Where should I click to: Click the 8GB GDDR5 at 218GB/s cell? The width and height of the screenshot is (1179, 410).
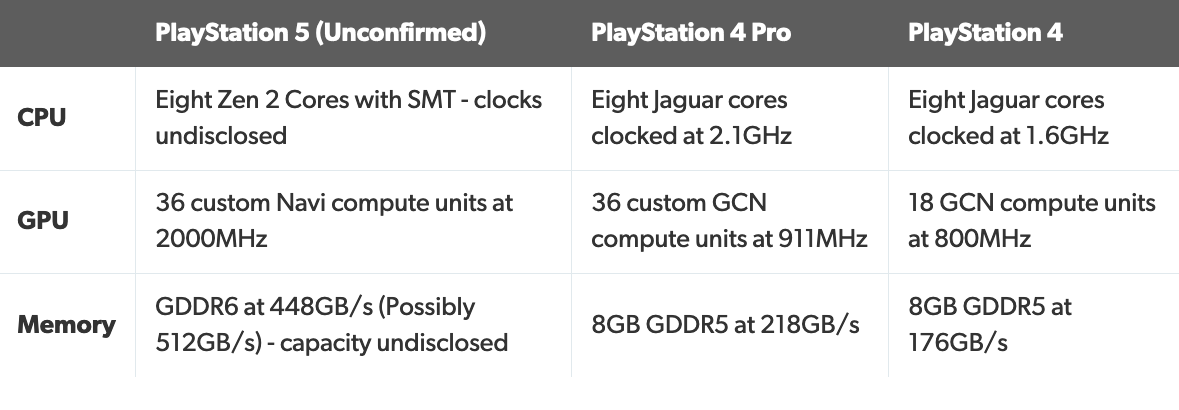[730, 325]
